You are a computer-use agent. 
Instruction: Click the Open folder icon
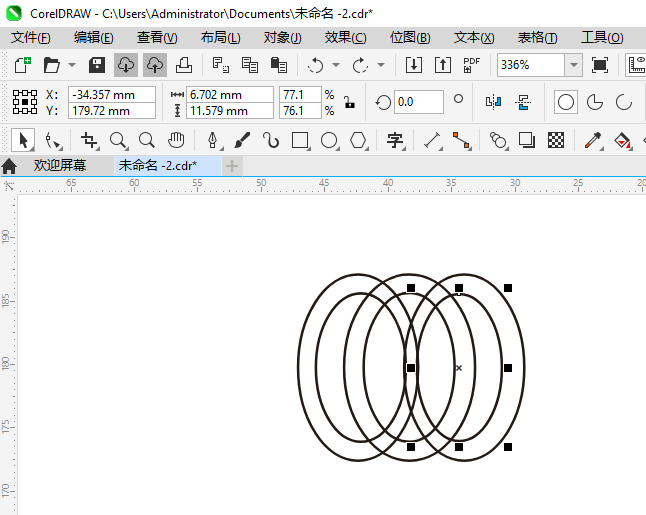[52, 65]
